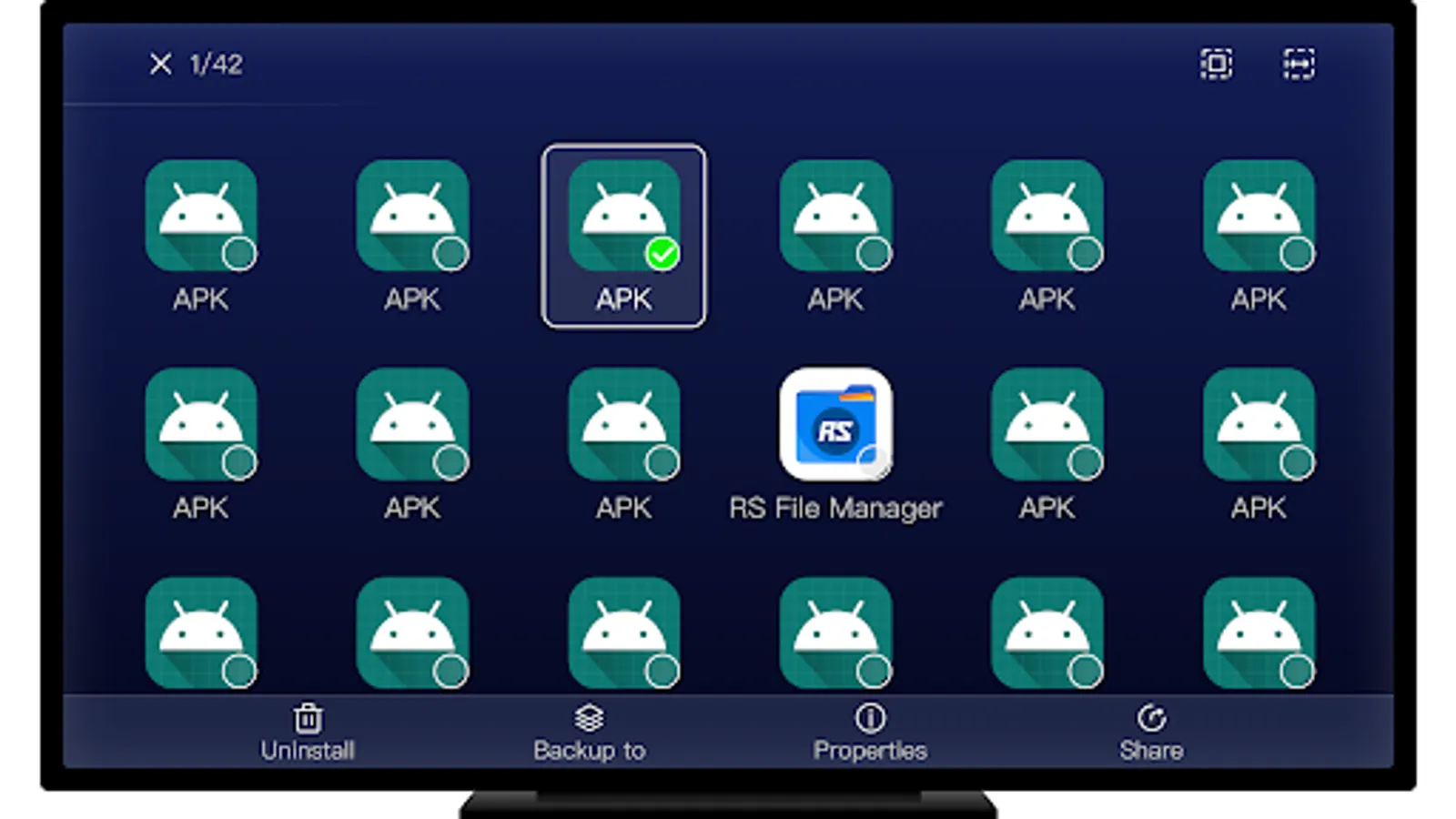Click the select-all icon at top right

tap(1216, 65)
